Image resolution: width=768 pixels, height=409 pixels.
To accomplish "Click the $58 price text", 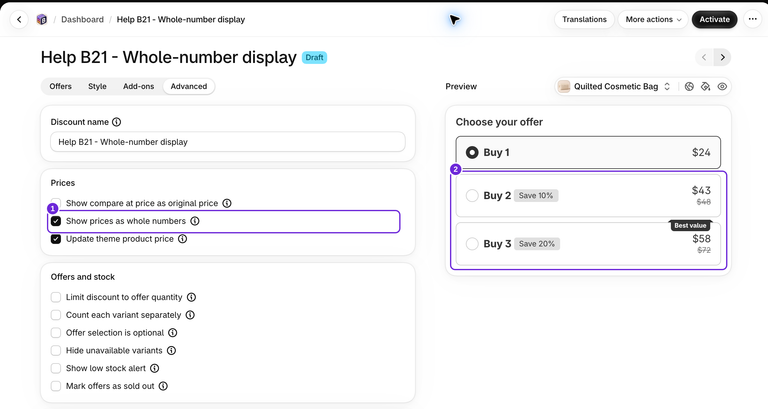I will click(701, 239).
